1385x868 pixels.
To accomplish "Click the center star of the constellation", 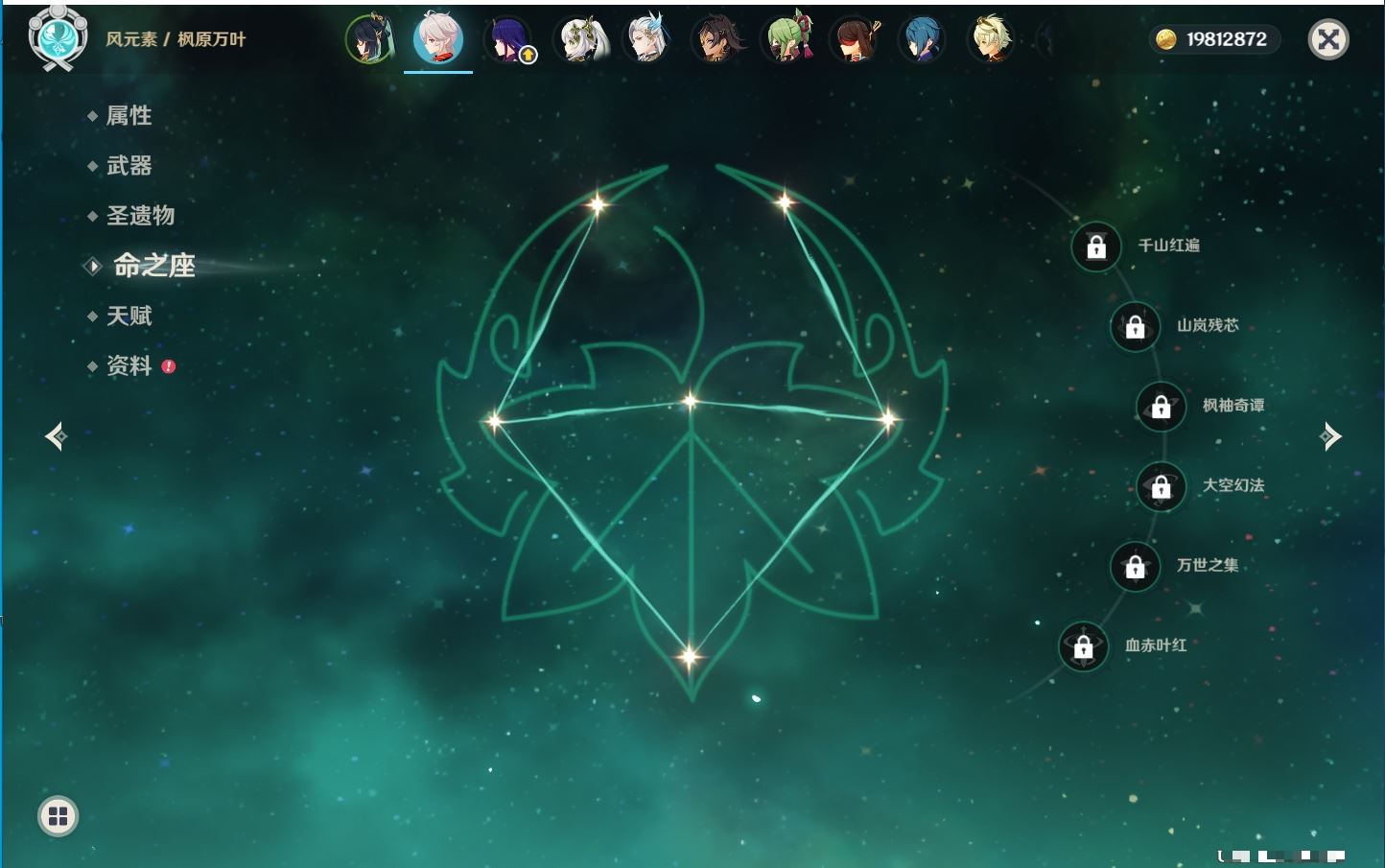I will point(691,401).
